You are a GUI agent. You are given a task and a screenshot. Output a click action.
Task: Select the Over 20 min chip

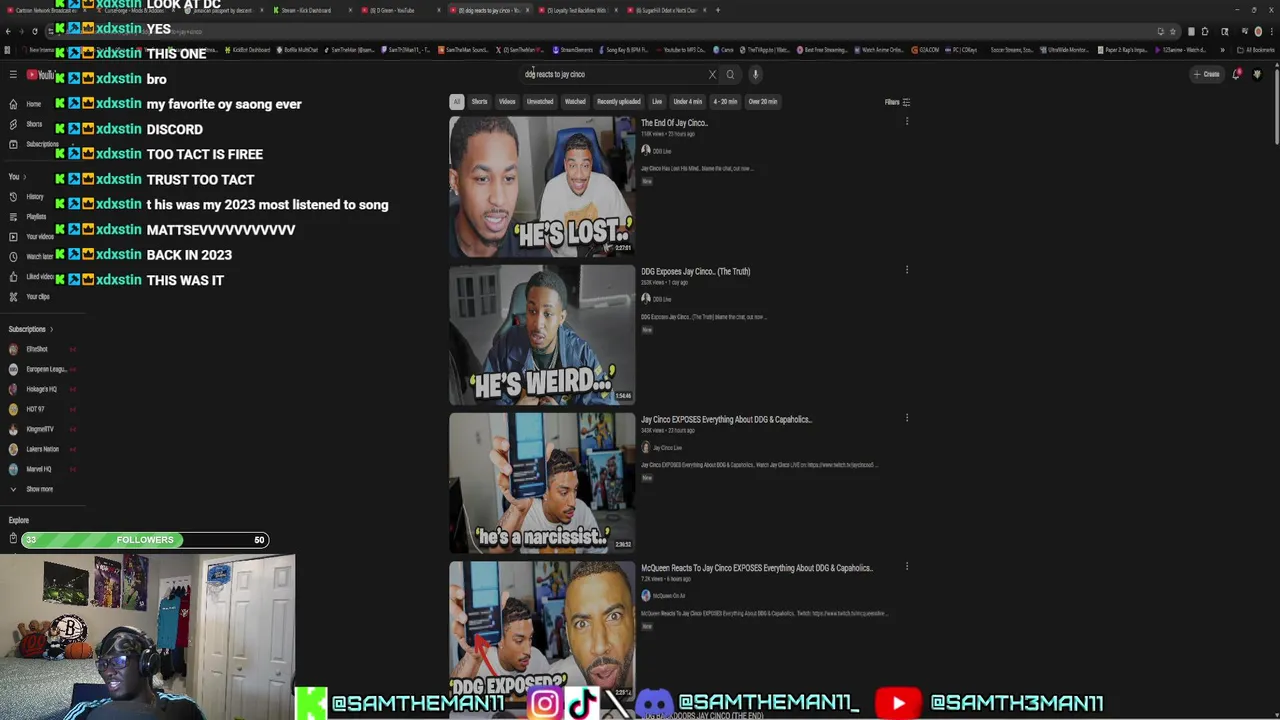coord(762,101)
